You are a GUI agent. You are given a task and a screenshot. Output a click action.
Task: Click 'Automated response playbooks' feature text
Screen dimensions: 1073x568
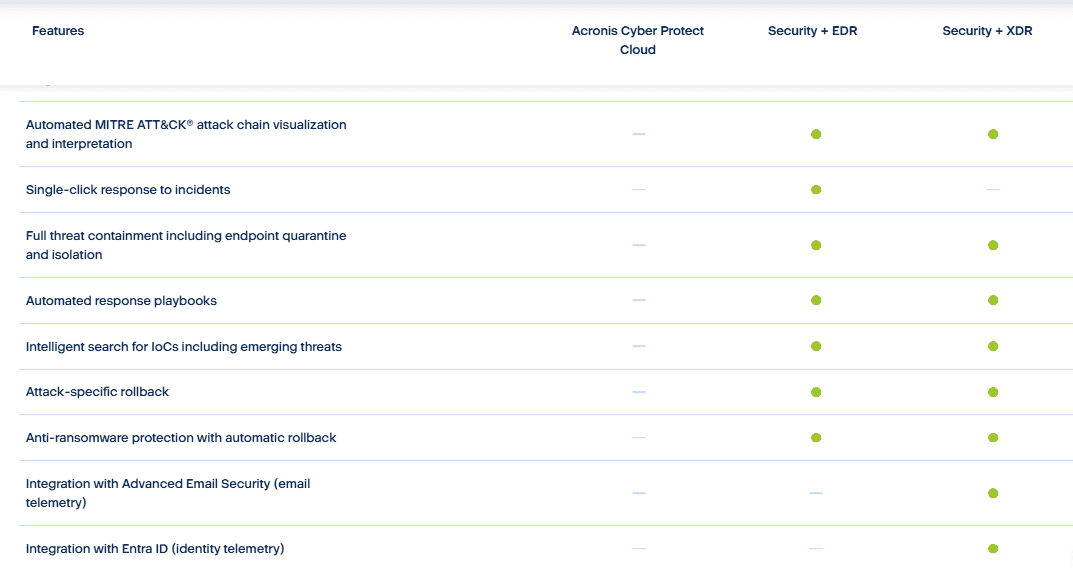121,300
